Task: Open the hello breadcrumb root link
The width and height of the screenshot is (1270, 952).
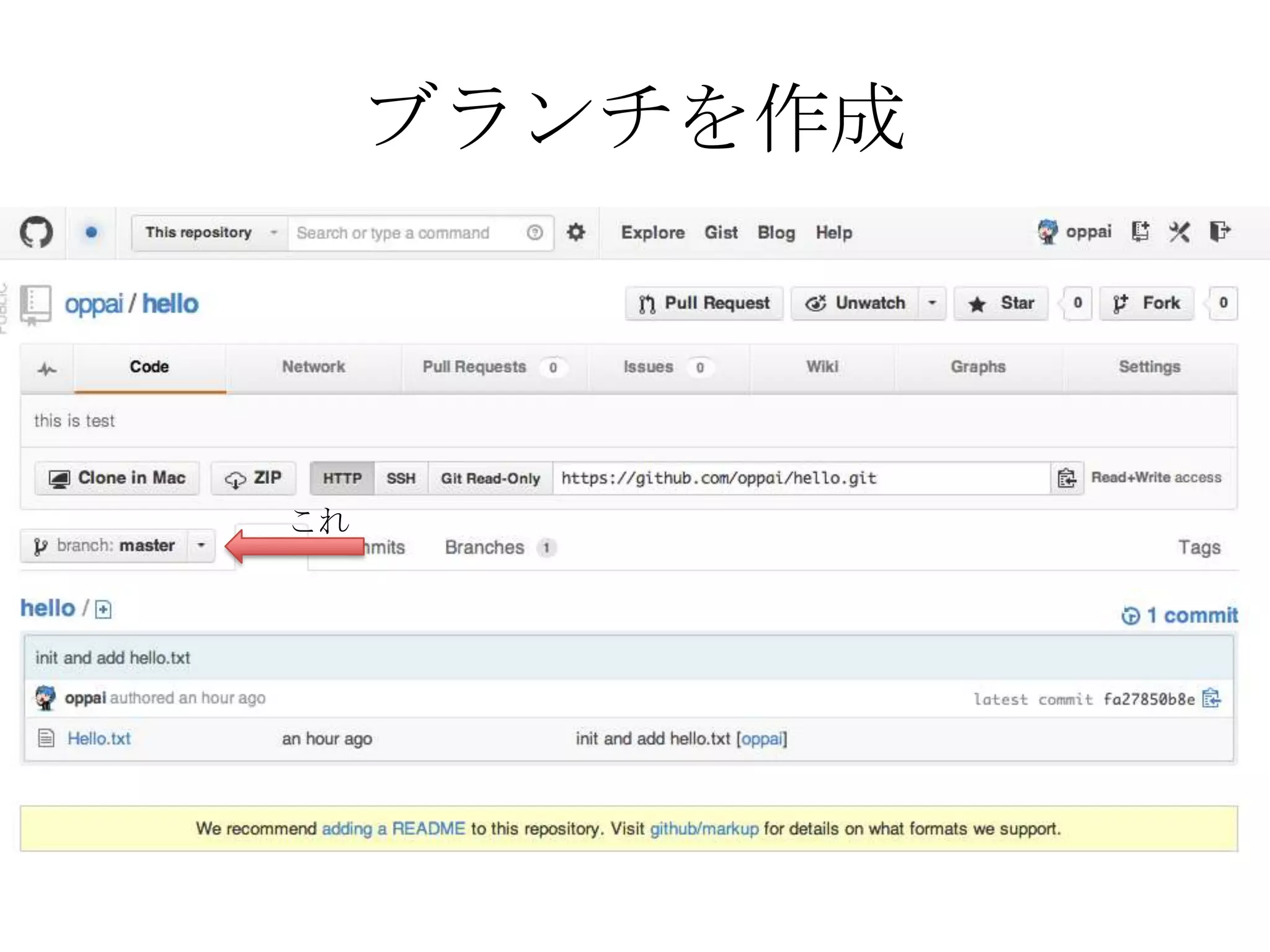Action: pos(48,609)
